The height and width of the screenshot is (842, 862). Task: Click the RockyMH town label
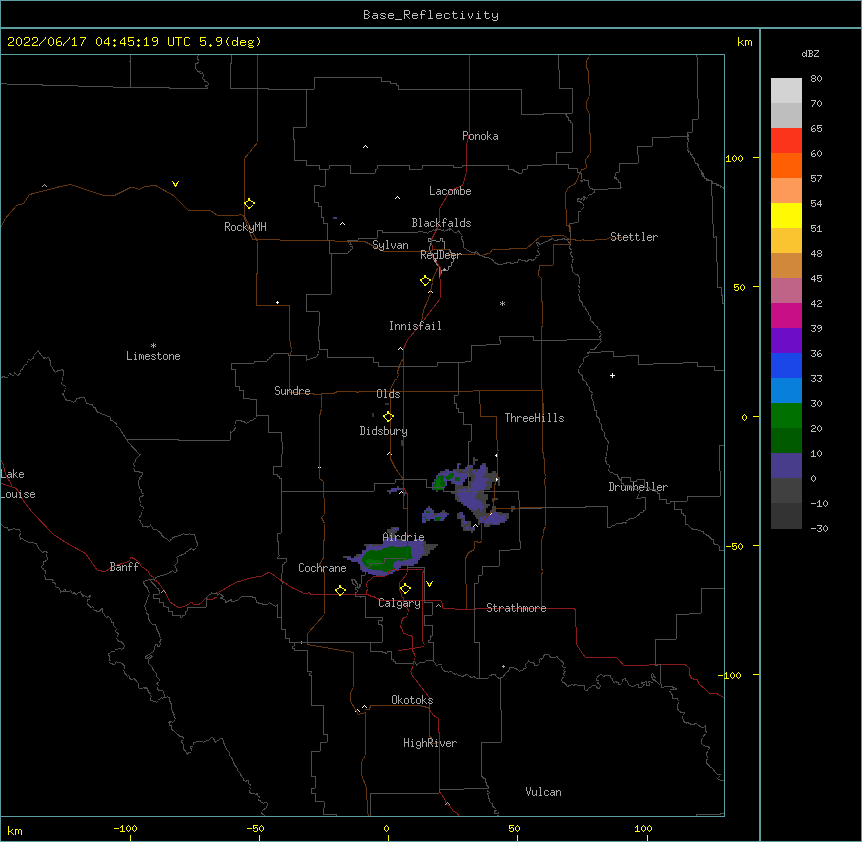245,227
